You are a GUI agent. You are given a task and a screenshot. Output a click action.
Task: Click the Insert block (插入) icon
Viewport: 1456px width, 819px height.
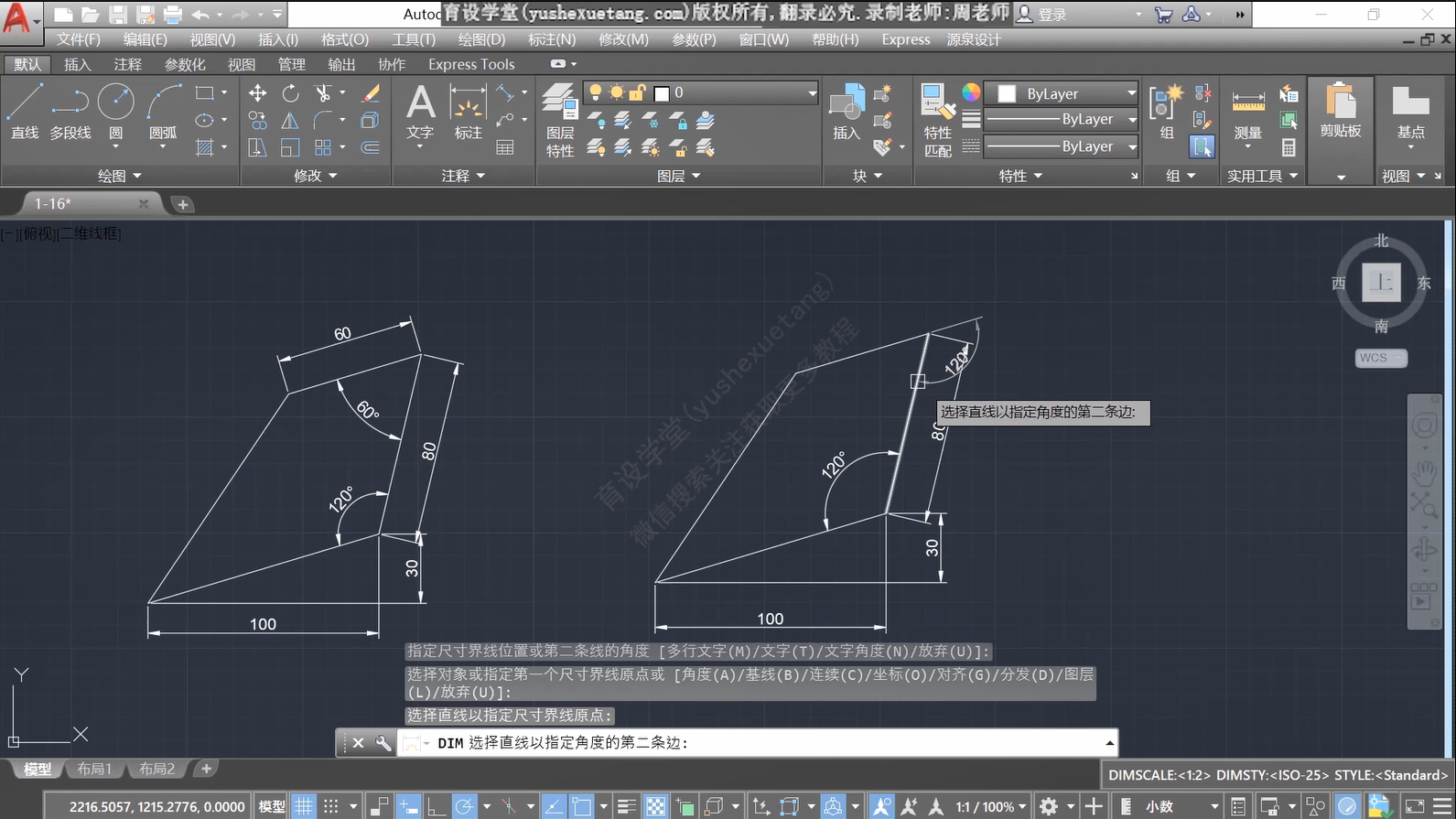coord(847,112)
